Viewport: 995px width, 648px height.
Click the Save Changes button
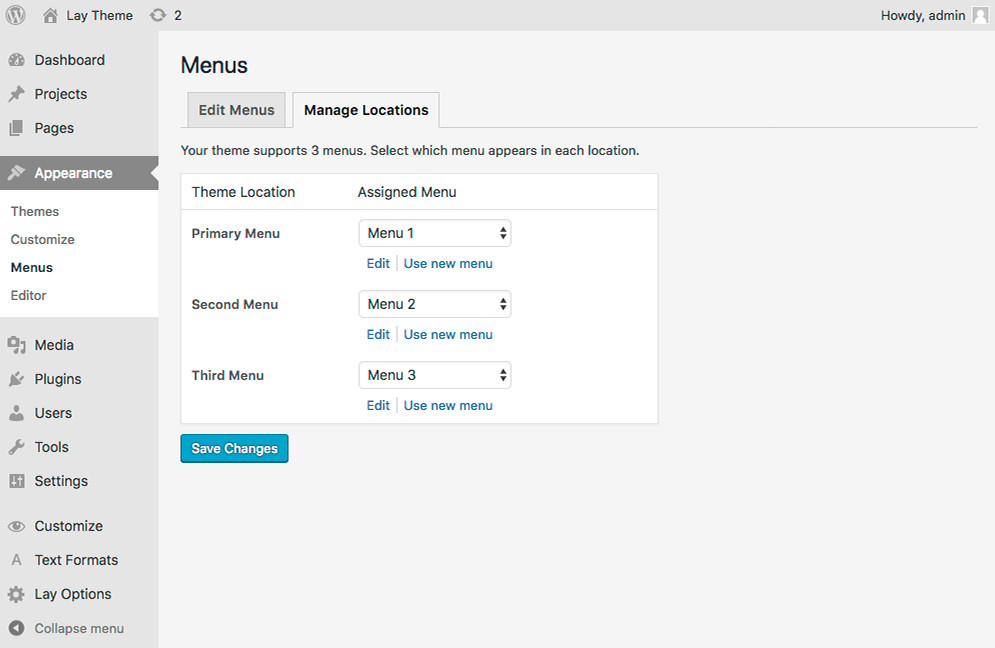[x=234, y=448]
